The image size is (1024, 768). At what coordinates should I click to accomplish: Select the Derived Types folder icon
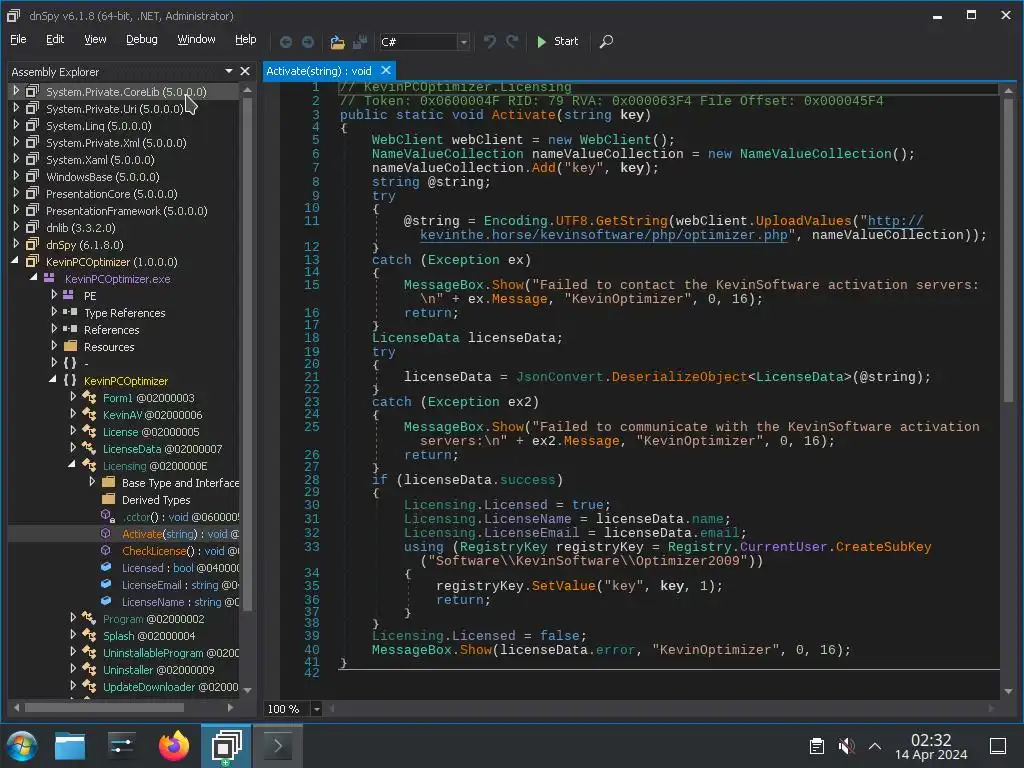point(109,499)
